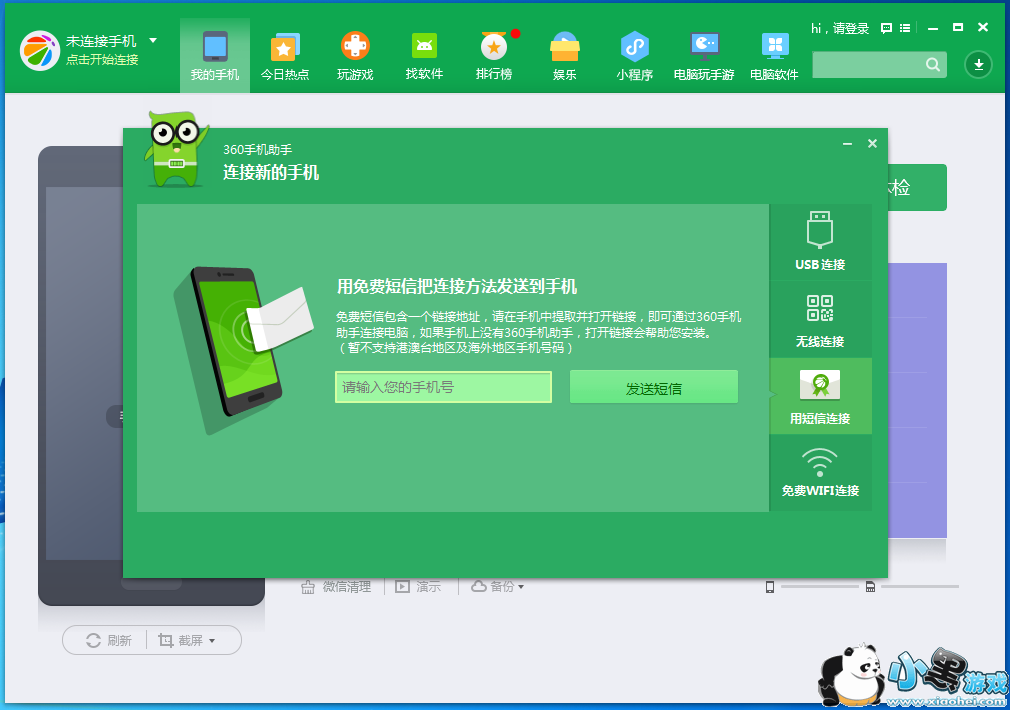Expand the 截屏 dropdown arrow
The height and width of the screenshot is (710, 1010).
(212, 641)
